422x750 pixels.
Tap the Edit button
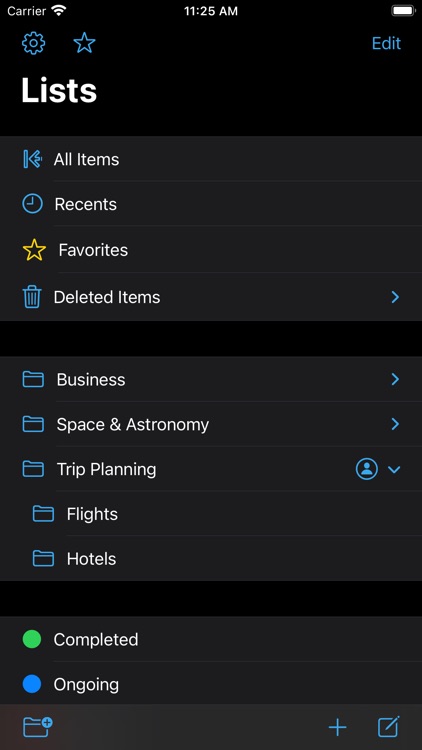pos(386,44)
